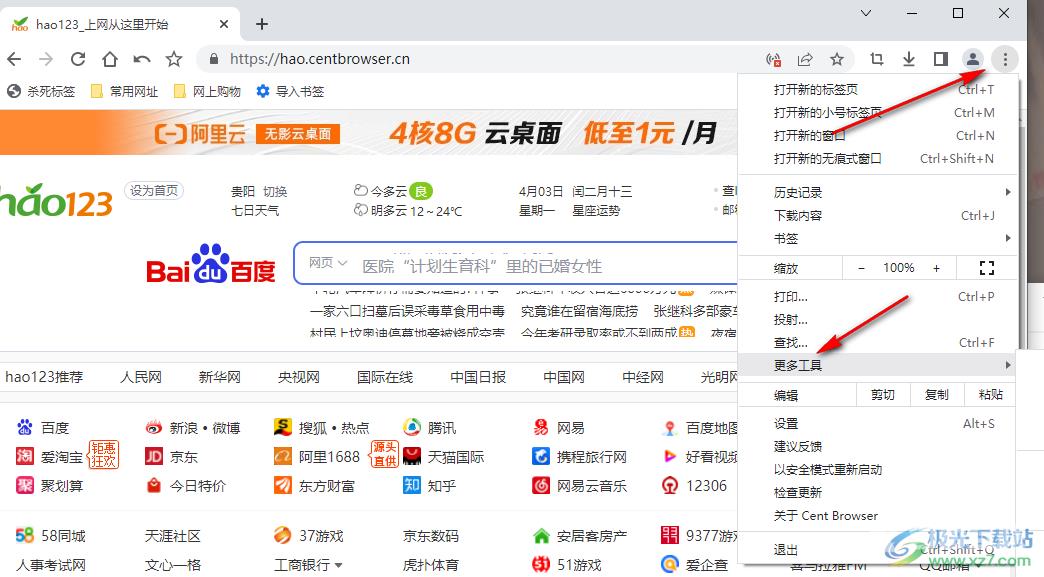Screen dimensions: 1044x577
Task: Enter fullscreen mode from zoom row
Action: (x=987, y=268)
